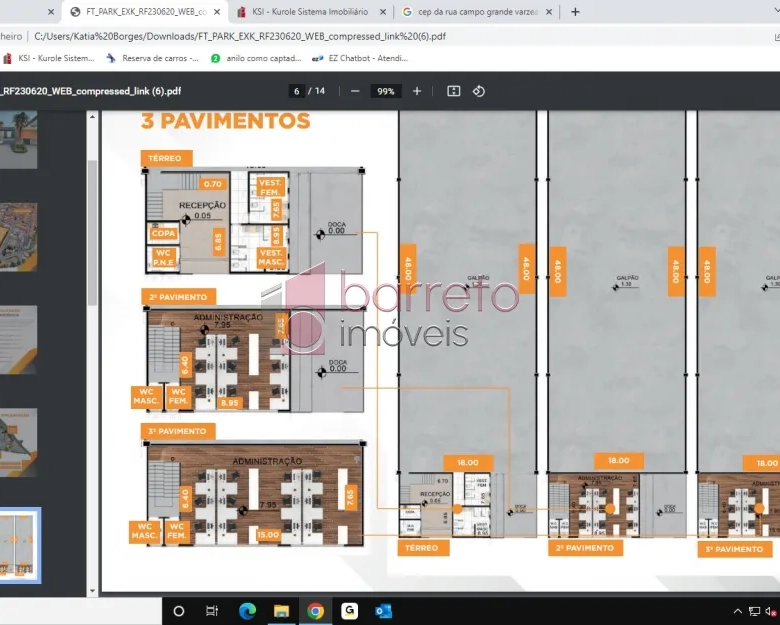Click the thumbnail sidebar scroll up arrow

click(92, 117)
